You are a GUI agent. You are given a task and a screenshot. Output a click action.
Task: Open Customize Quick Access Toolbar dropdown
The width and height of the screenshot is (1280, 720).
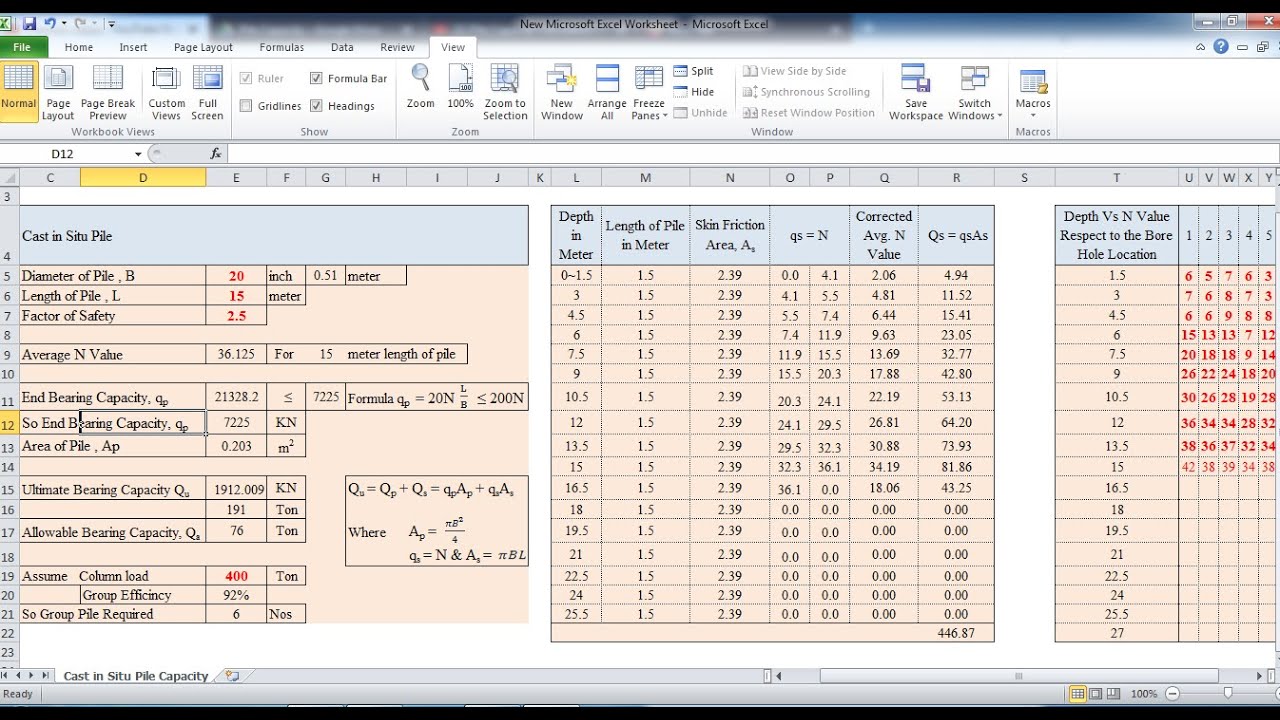(110, 23)
